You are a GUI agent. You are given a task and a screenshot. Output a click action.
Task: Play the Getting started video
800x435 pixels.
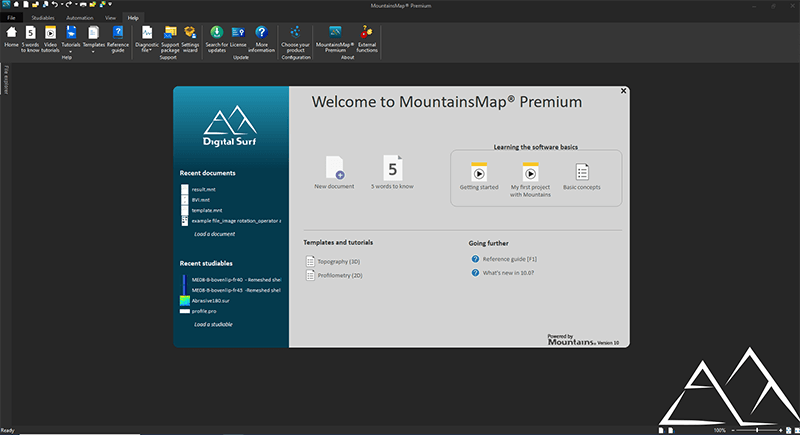tap(479, 176)
